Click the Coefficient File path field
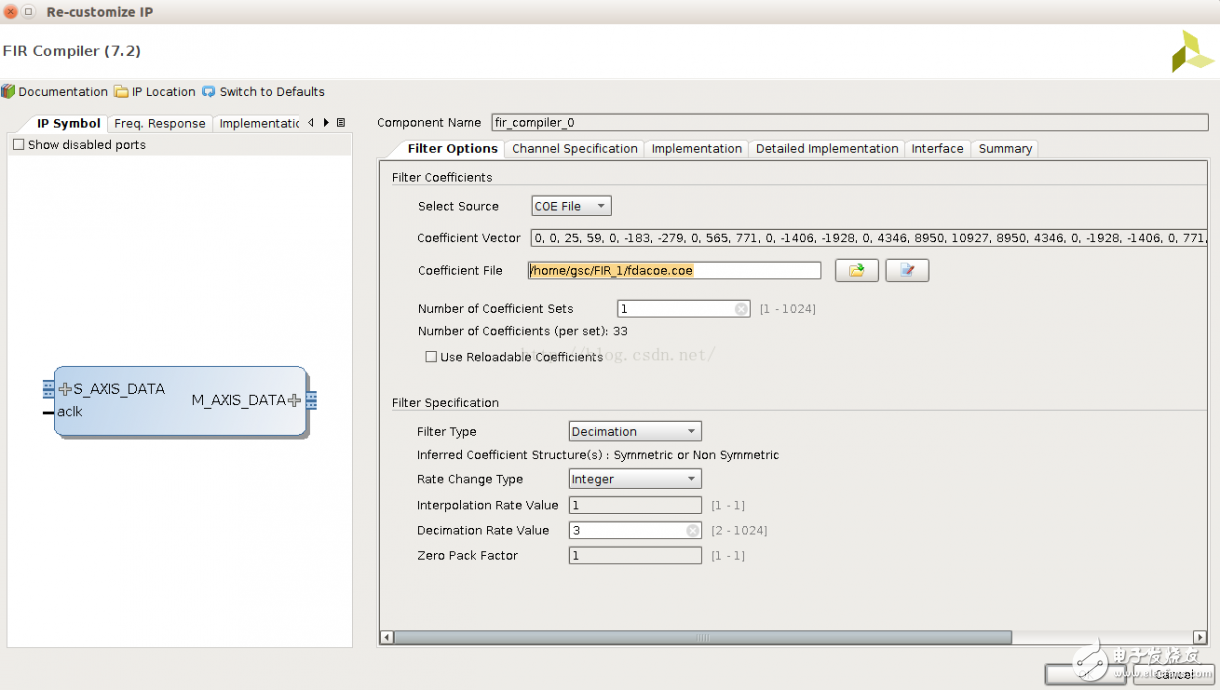Screen dimensions: 1220x690 (x=674, y=270)
